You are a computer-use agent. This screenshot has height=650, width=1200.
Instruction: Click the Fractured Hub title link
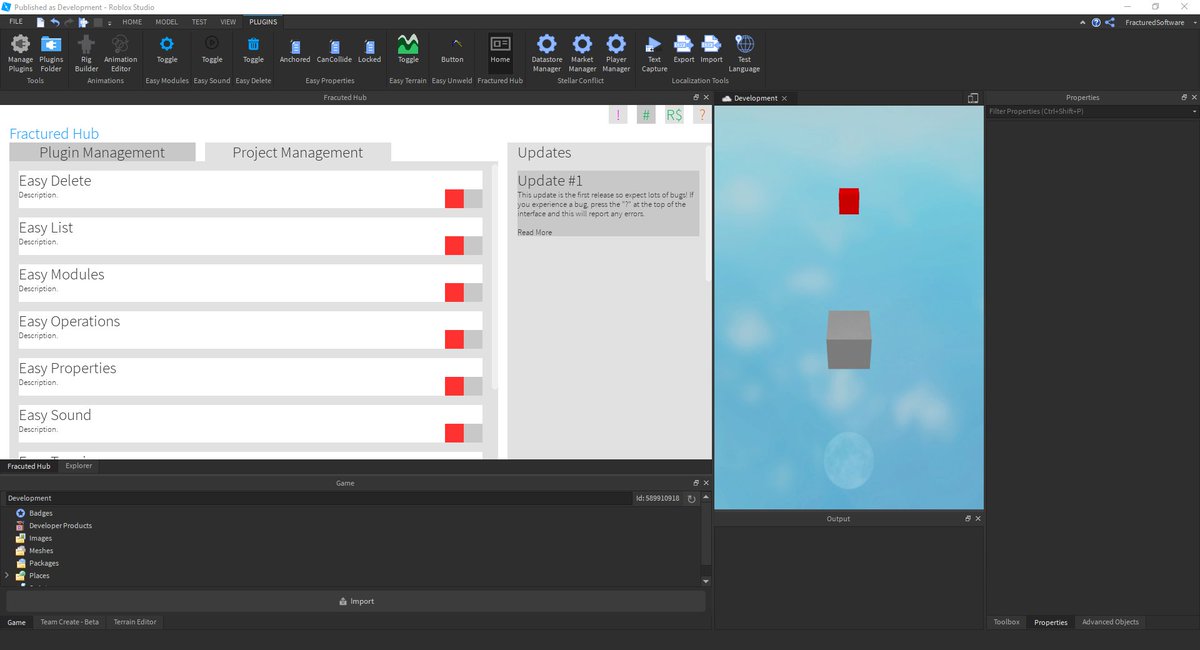[x=54, y=133]
